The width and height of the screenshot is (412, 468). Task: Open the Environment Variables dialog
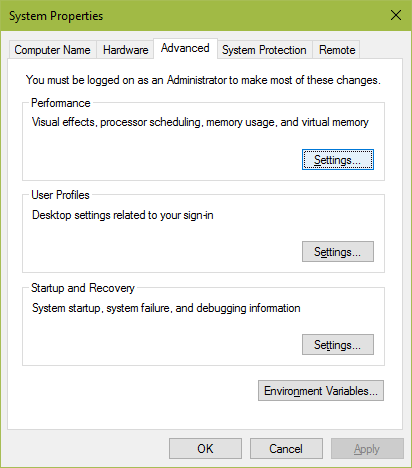[321, 391]
